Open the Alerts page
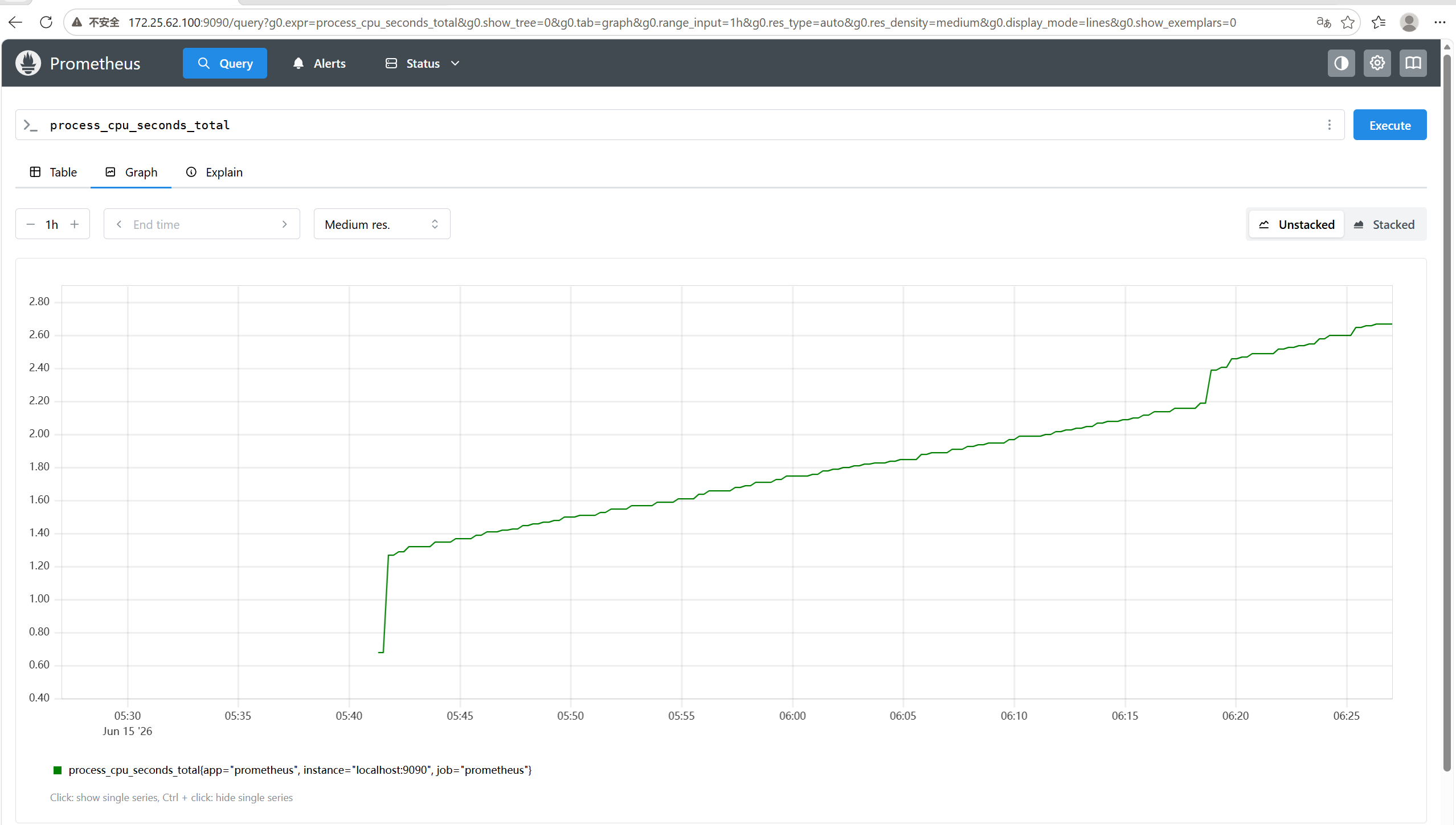 pos(319,63)
